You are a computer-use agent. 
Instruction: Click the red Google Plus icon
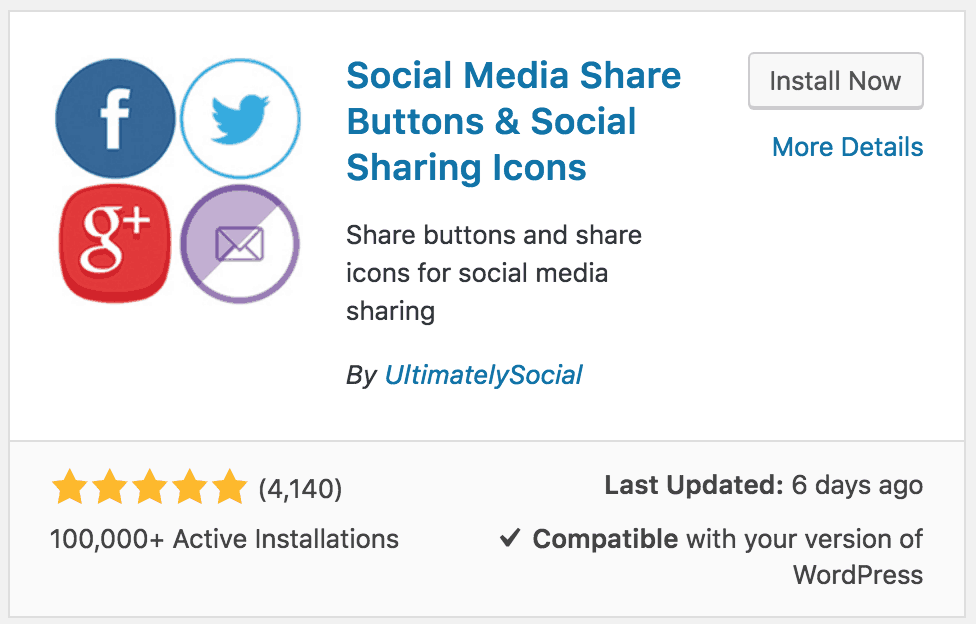point(115,243)
